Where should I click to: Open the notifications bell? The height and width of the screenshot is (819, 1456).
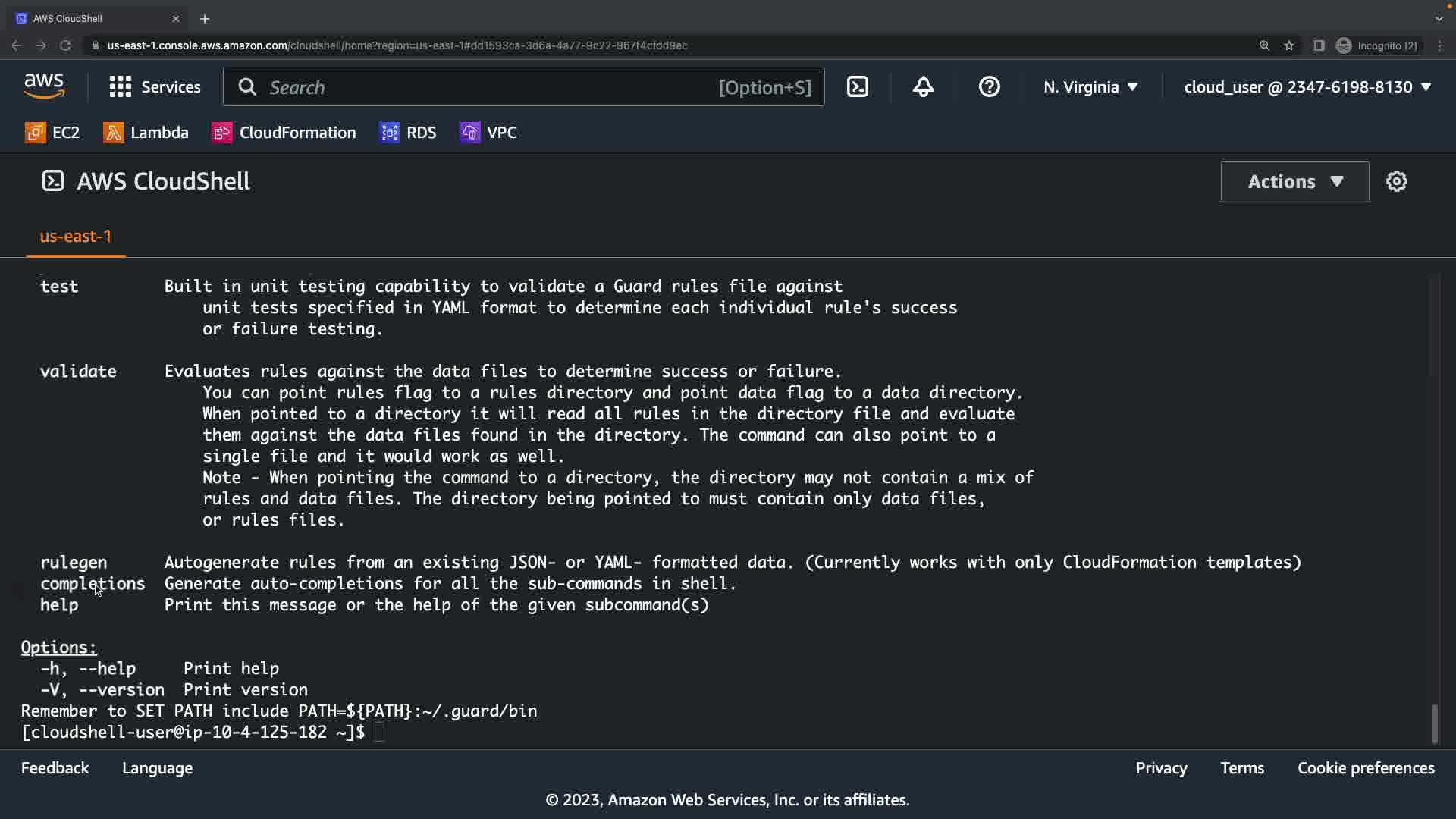pyautogui.click(x=923, y=87)
